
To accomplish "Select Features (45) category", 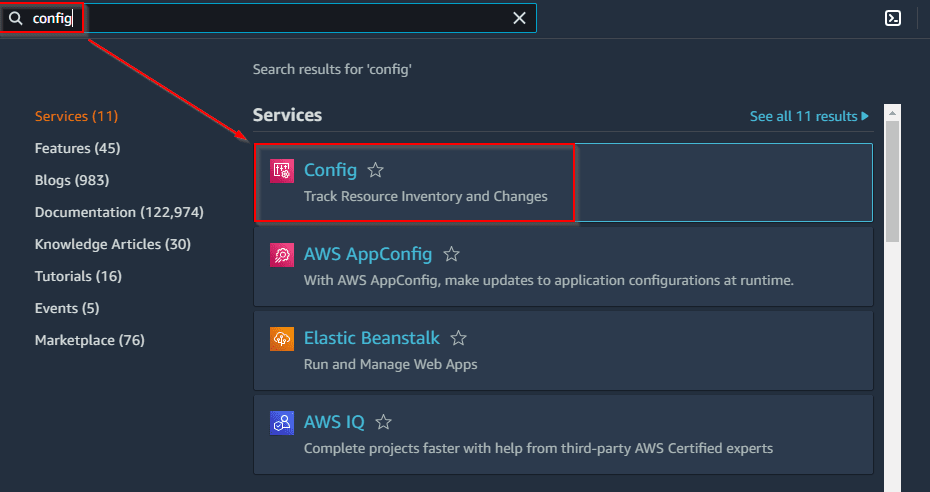I will [78, 148].
